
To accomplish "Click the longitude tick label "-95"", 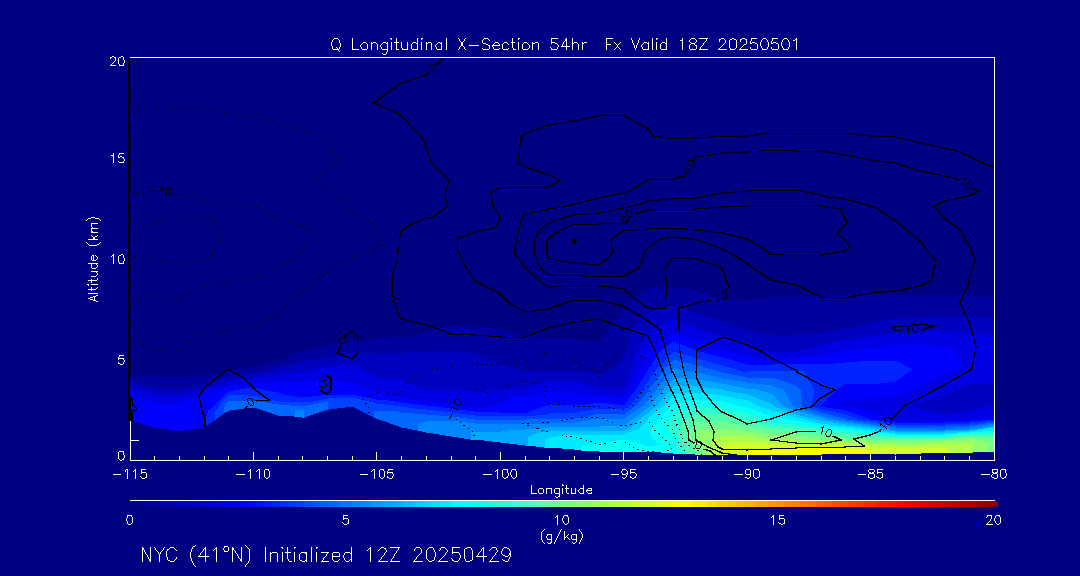I will click(x=623, y=475).
